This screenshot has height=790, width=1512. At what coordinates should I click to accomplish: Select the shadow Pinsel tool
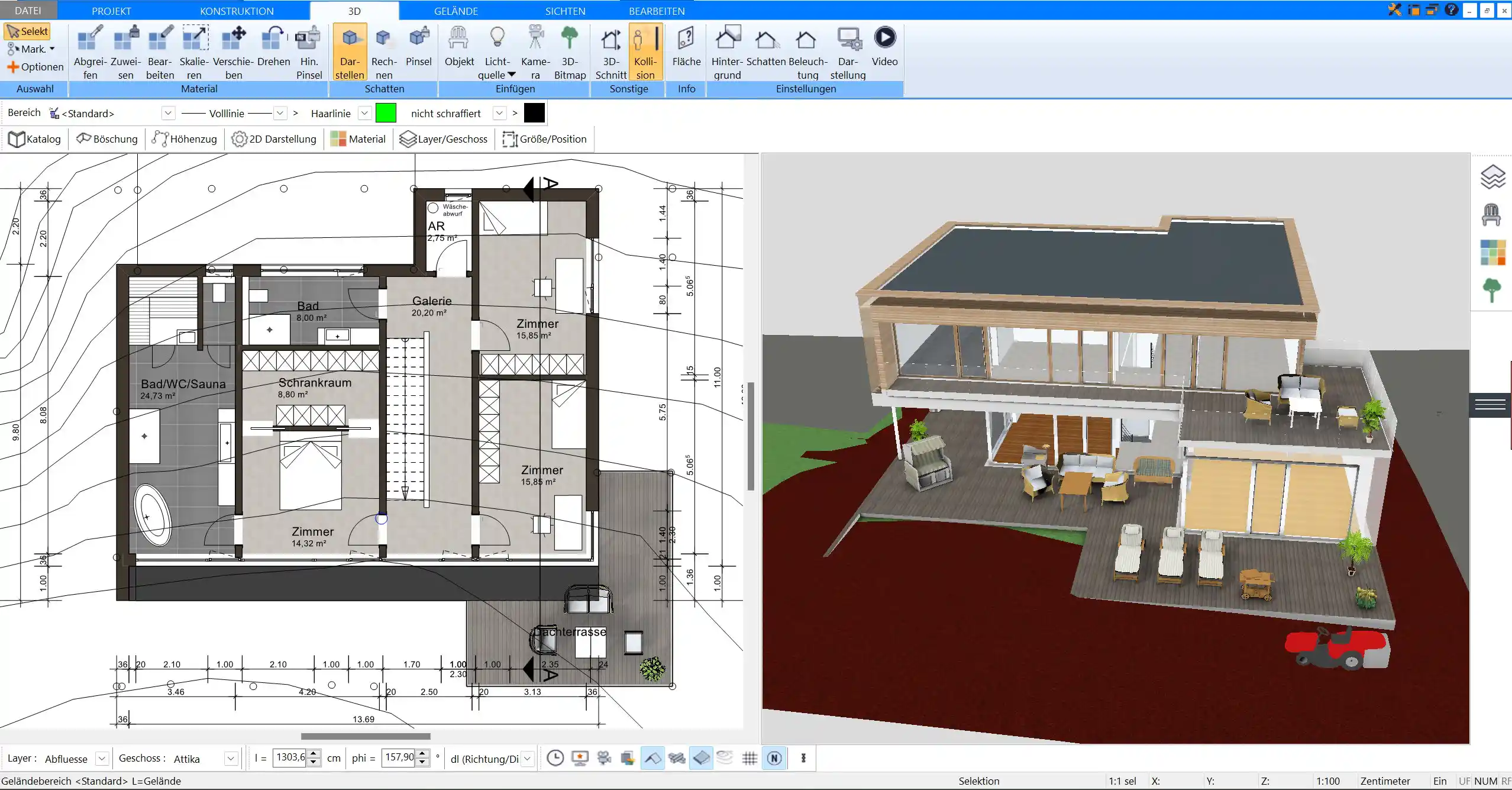(x=419, y=46)
